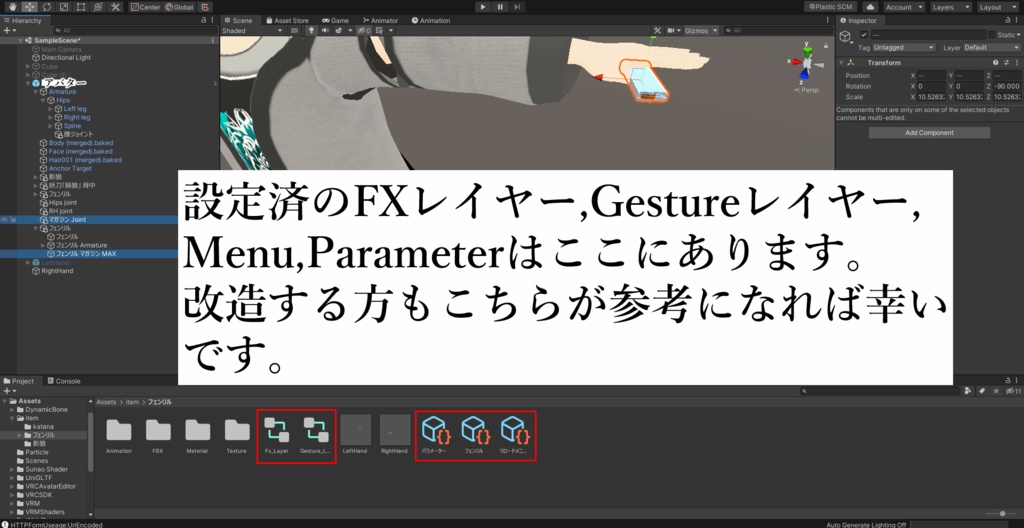The height and width of the screenshot is (528, 1024).
Task: Switch to the Animator tab
Action: click(x=380, y=20)
